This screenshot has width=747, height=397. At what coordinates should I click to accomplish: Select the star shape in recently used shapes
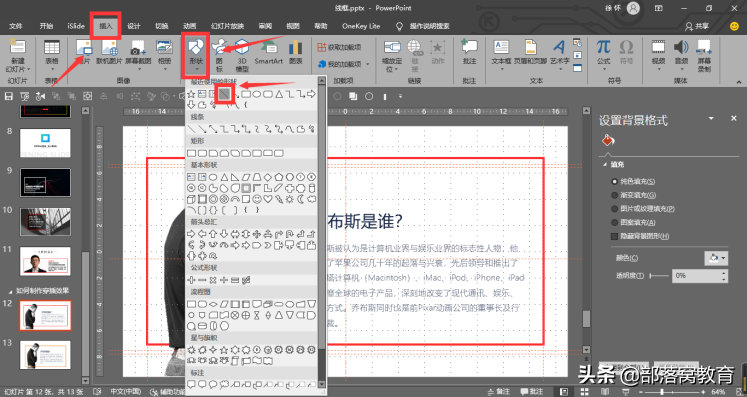[192, 94]
